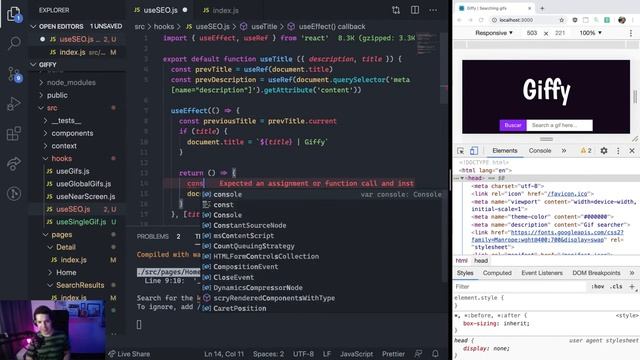Open browser profile avatar
The width and height of the screenshot is (640, 360).
[x=622, y=20]
